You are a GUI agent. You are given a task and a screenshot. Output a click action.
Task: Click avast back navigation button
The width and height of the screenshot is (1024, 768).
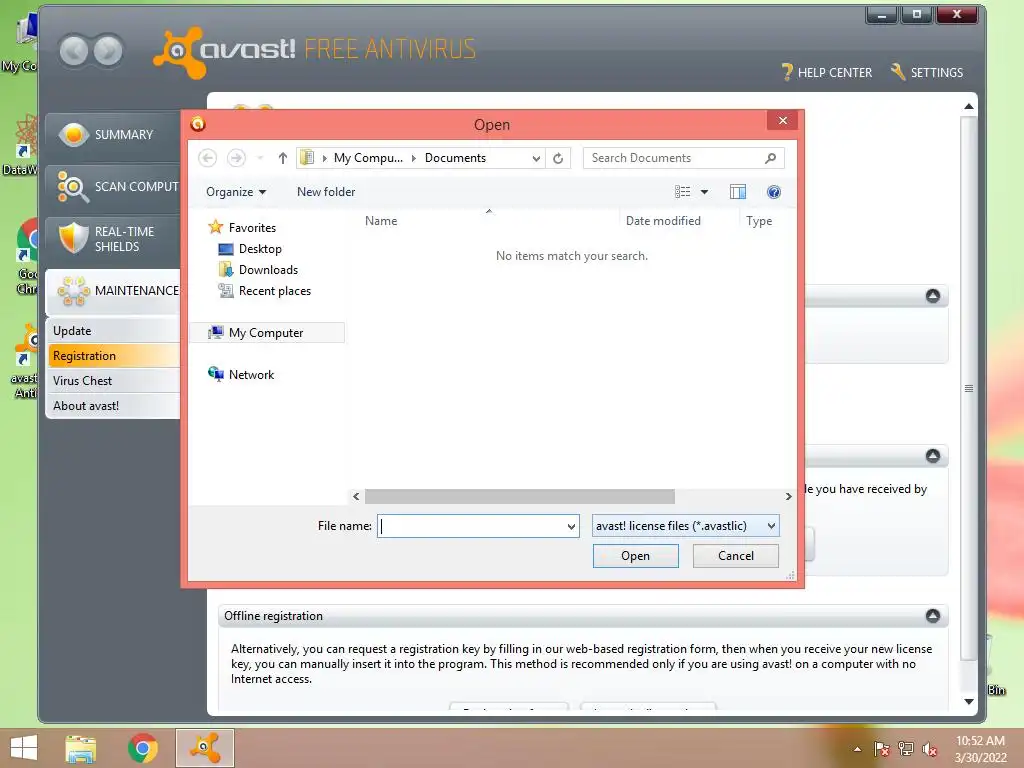pos(74,51)
